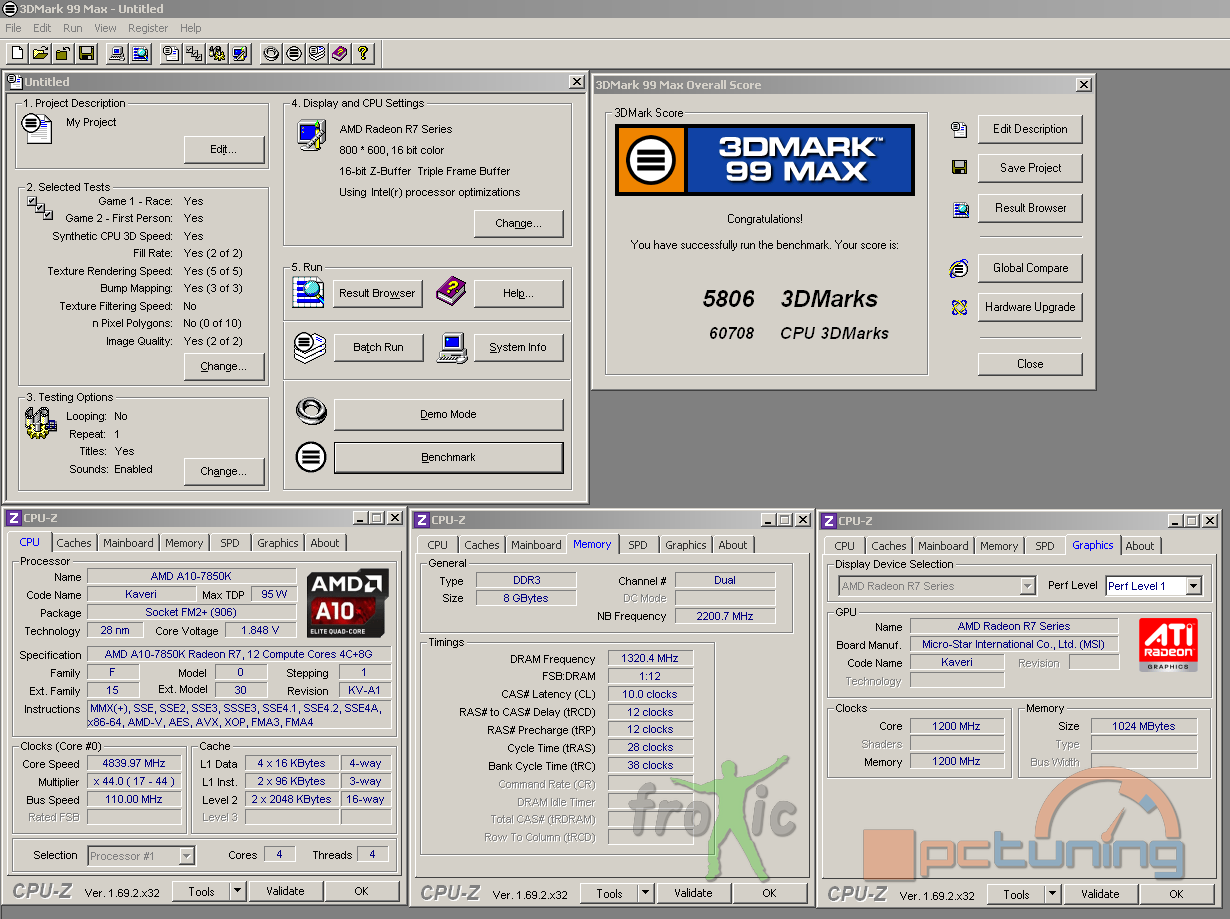Click the Save Project button
The height and width of the screenshot is (919, 1230).
(1030, 168)
